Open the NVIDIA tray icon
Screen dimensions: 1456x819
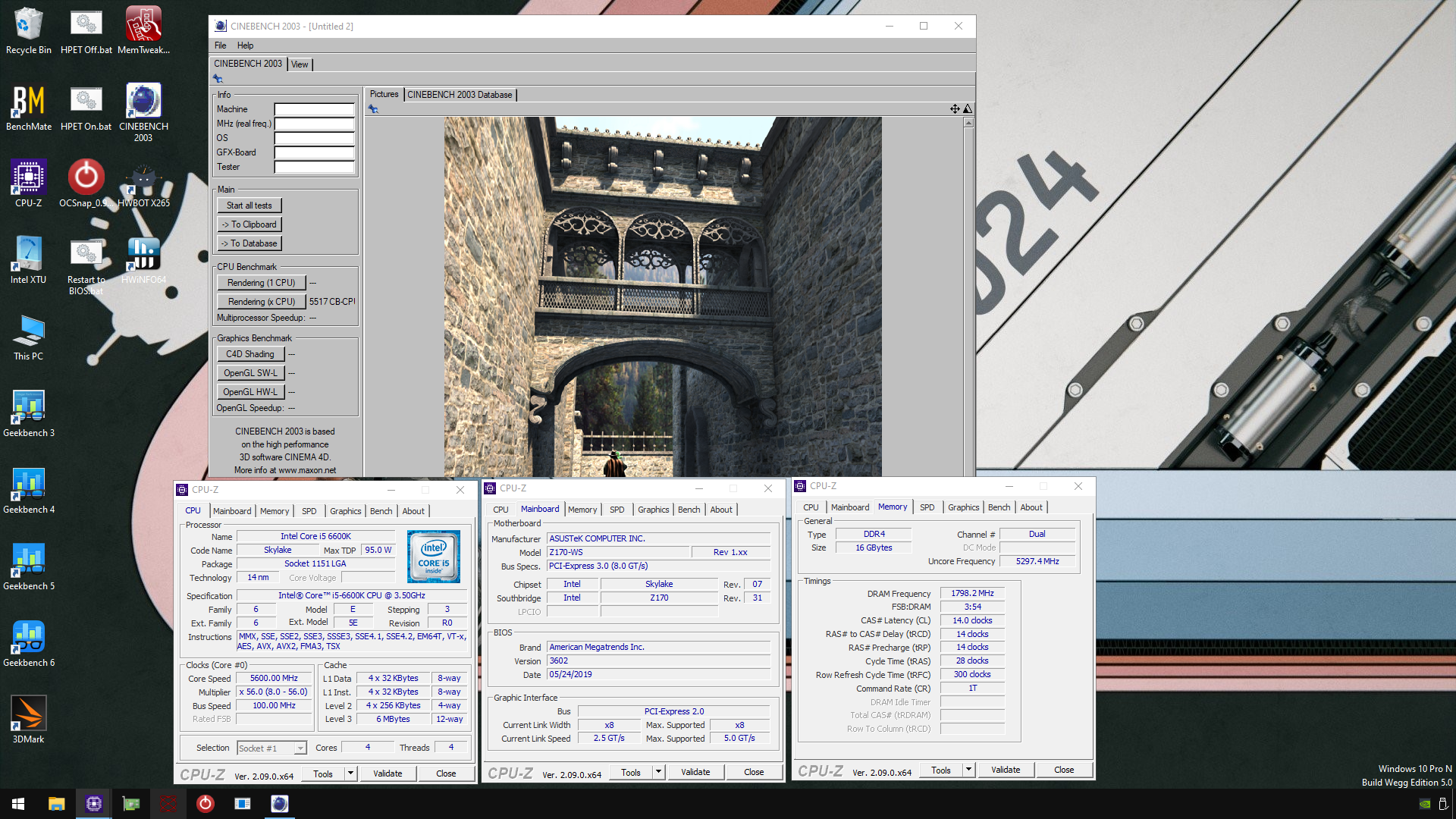point(1425,804)
